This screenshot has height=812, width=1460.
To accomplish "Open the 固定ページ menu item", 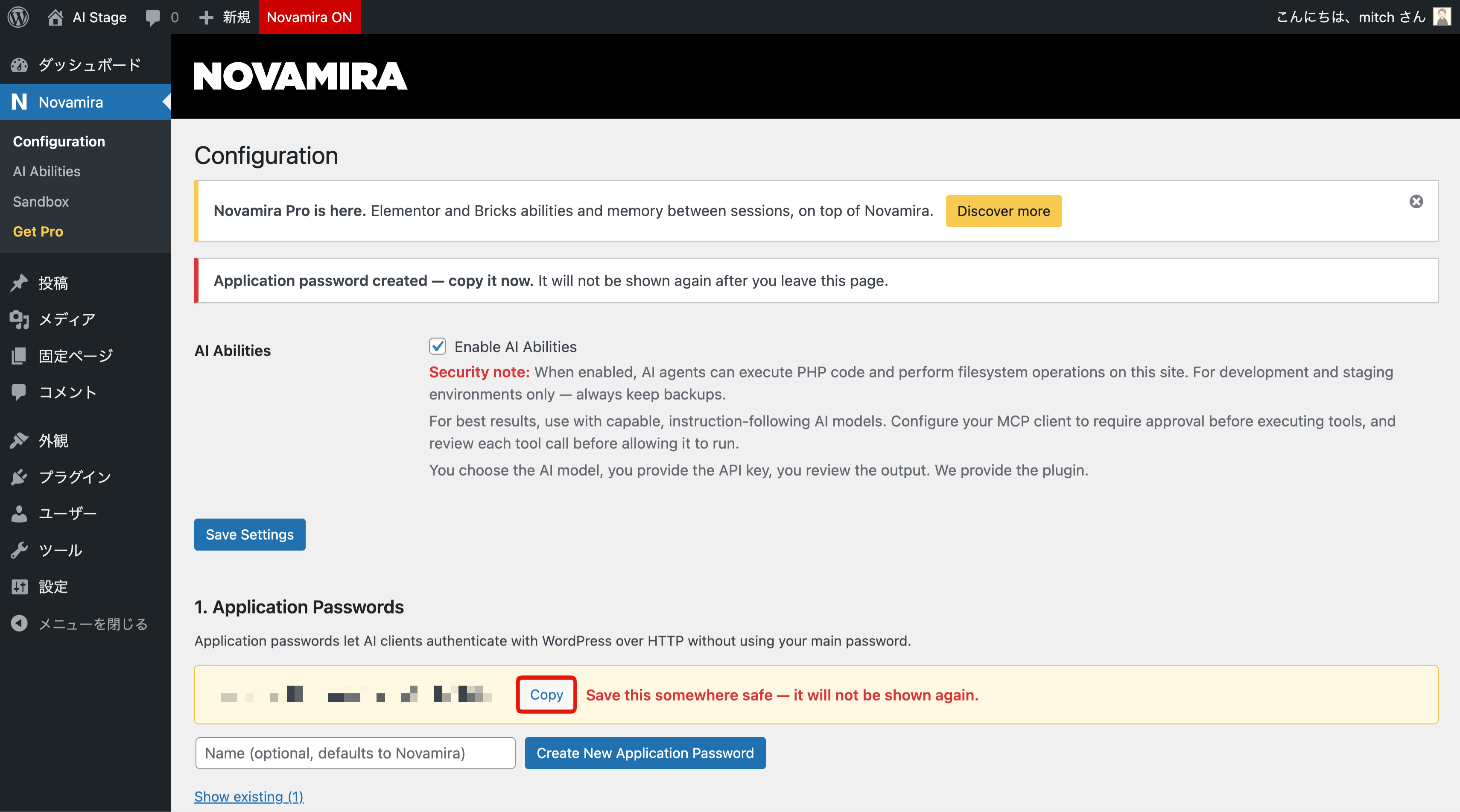I will tap(85, 356).
